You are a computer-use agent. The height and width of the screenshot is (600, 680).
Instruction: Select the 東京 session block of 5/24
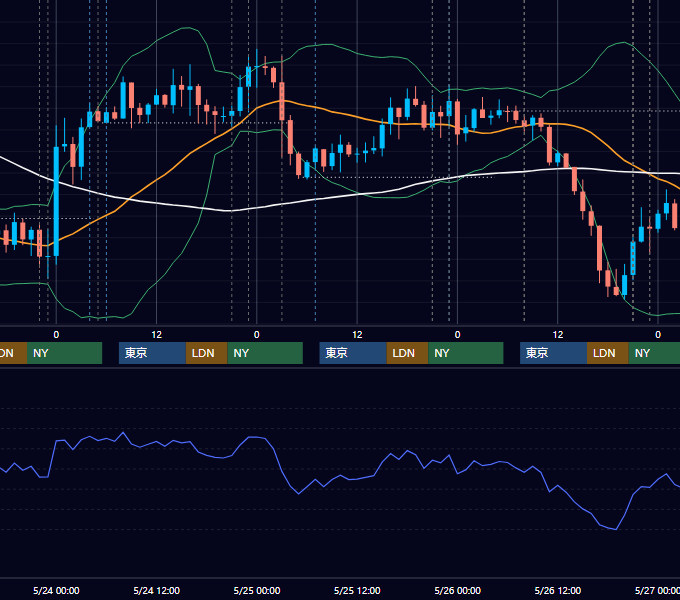152,353
